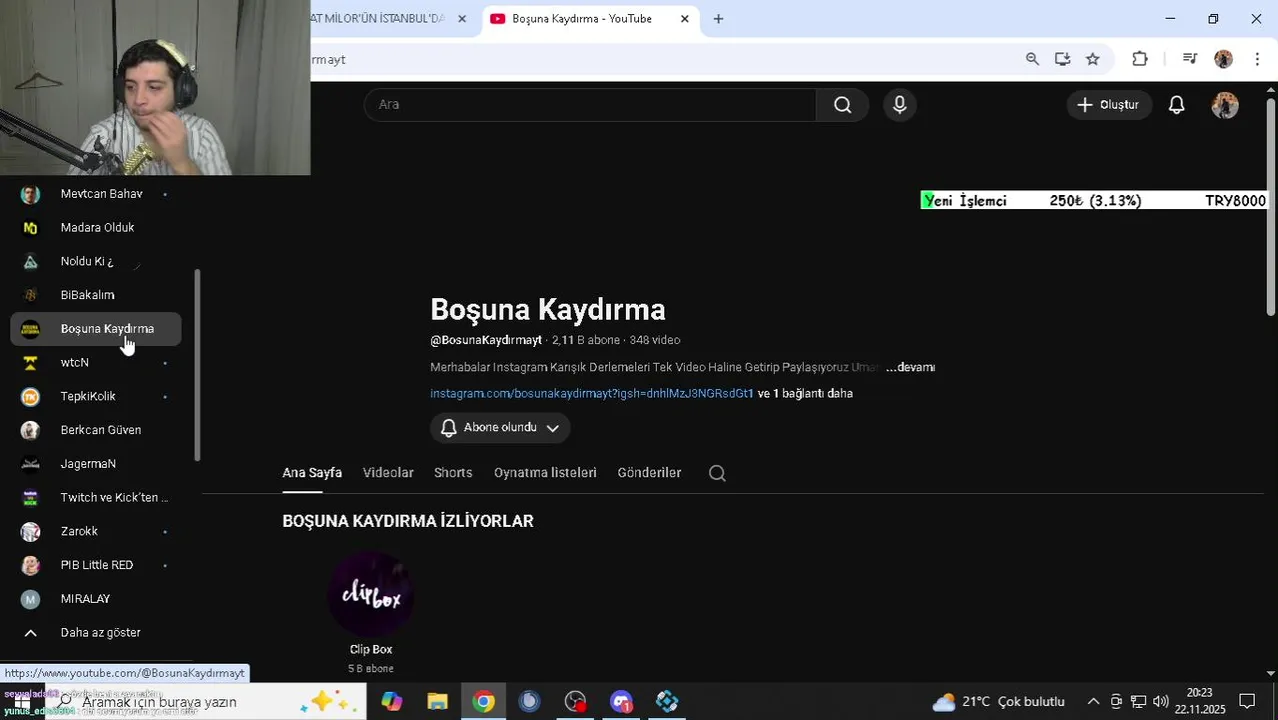Click the YouTube search magnifier button

coord(842,105)
